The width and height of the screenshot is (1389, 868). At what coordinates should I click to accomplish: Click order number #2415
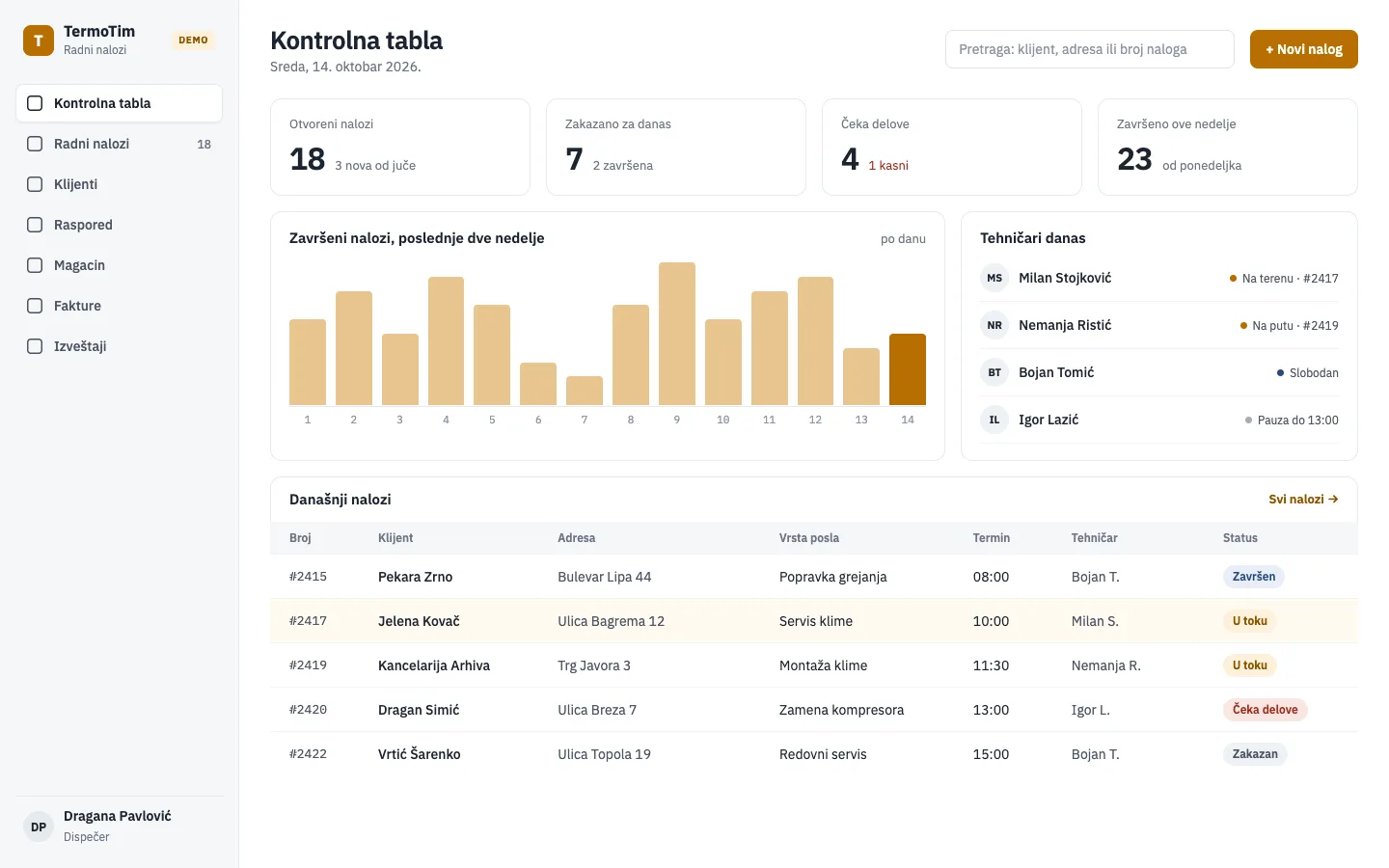point(308,577)
